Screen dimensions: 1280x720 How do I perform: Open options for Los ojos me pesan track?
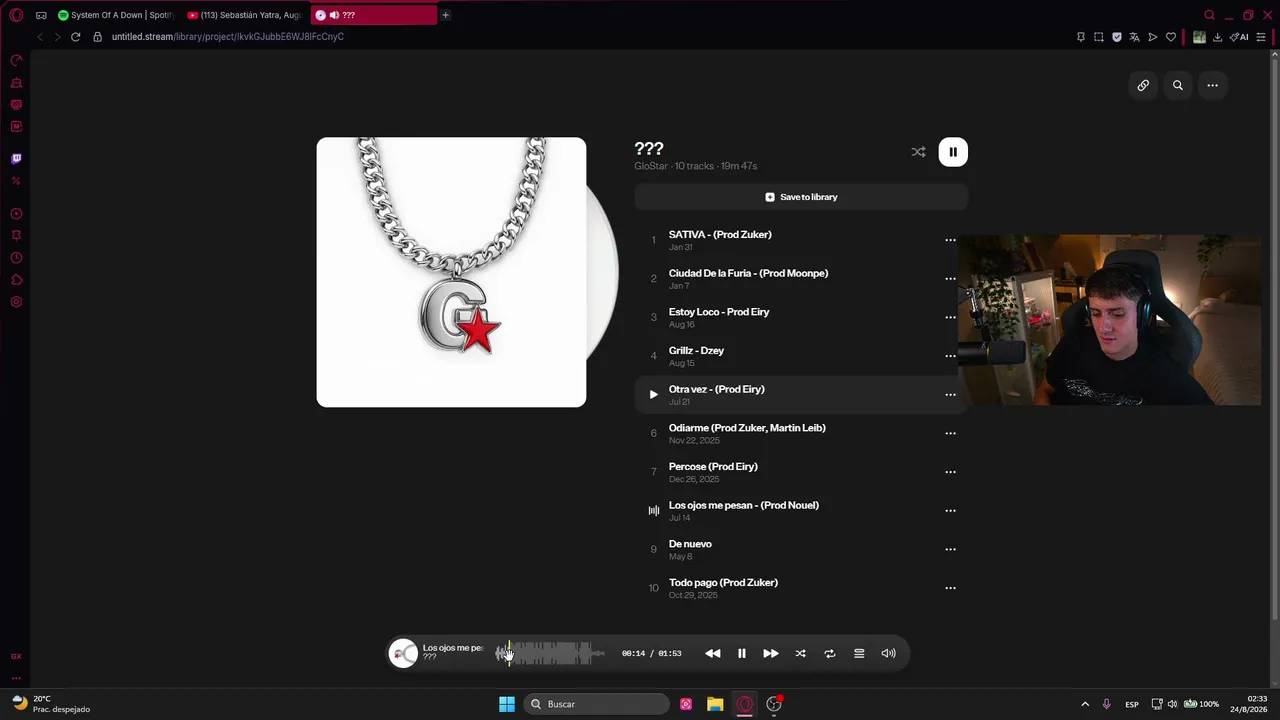pyautogui.click(x=950, y=511)
